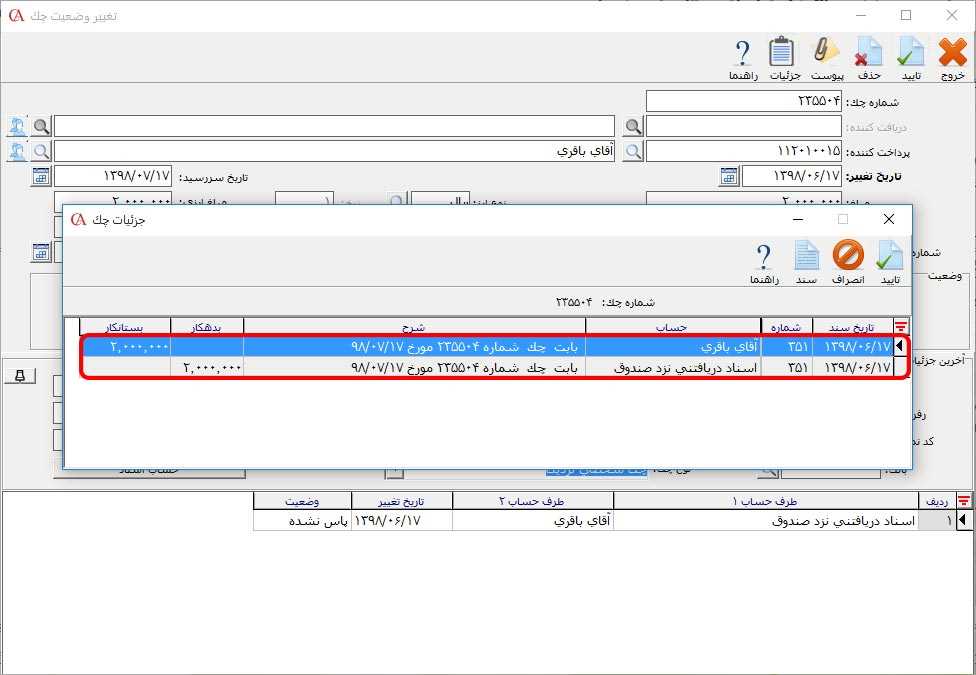Open the red filter icon beside ردیف column
Screen dimensions: 976x675
pos(964,501)
